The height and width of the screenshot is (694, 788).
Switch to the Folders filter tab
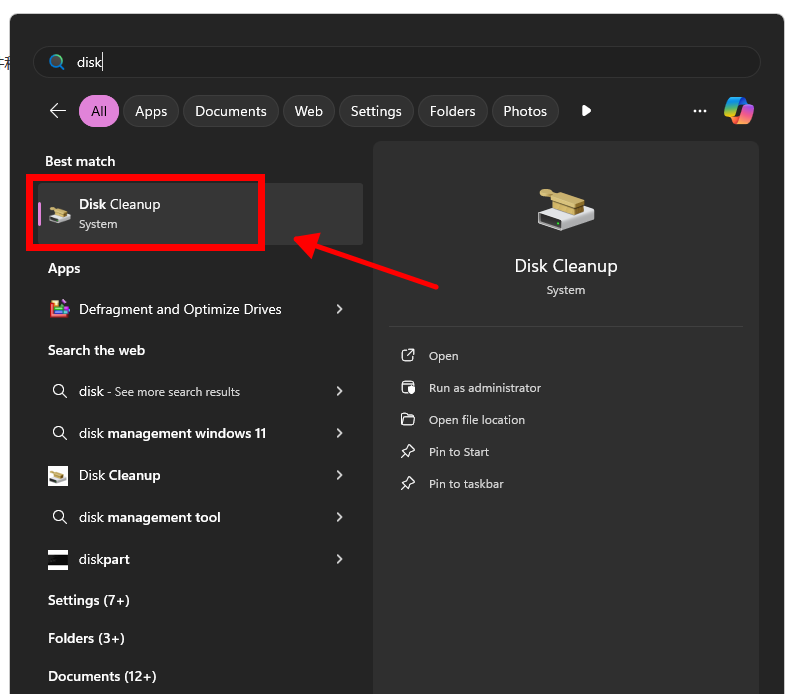click(x=452, y=111)
